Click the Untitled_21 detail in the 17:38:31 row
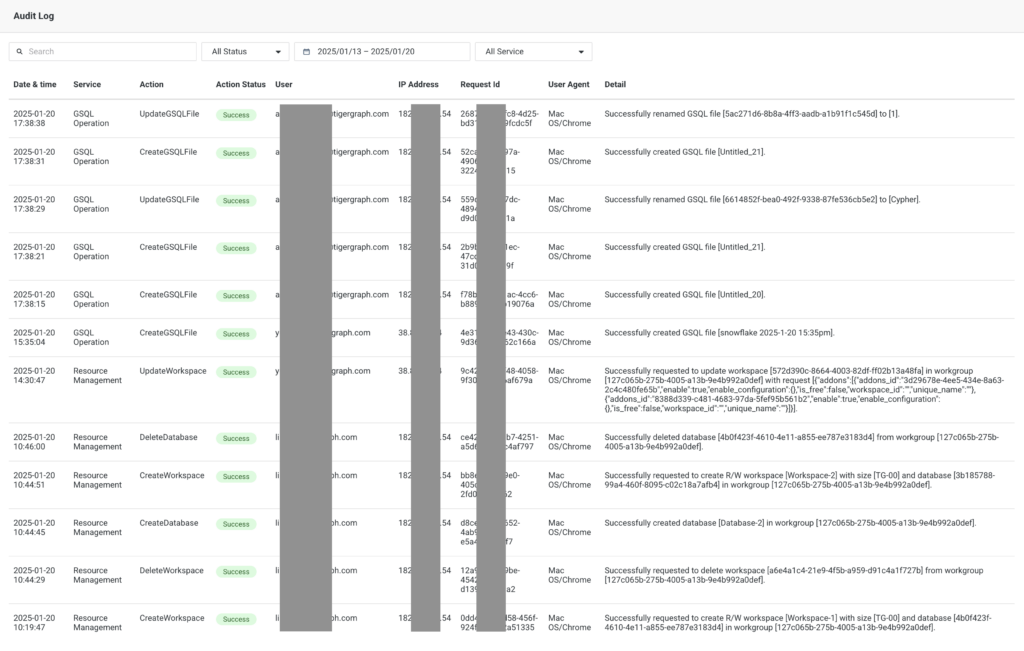Screen dimensions: 1024x651 684,152
